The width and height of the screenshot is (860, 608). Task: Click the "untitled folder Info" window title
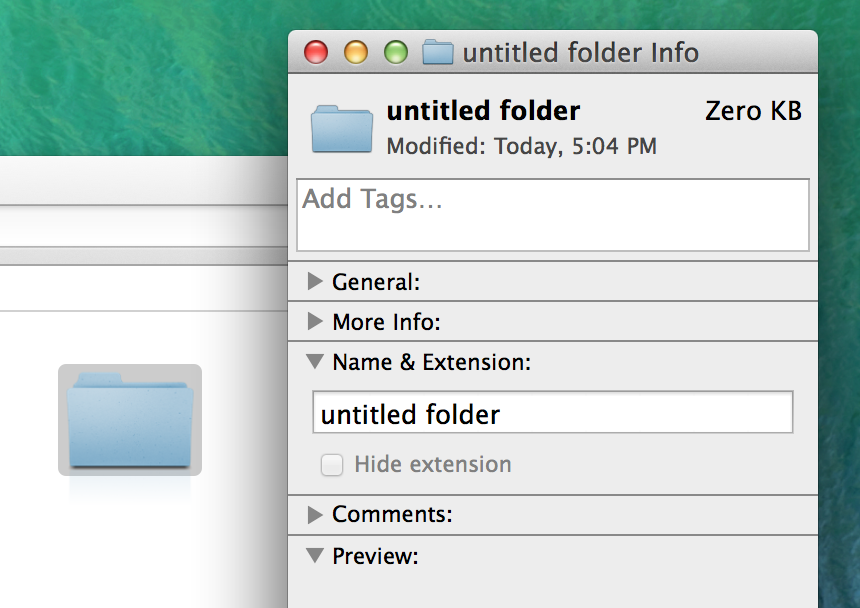(580, 52)
